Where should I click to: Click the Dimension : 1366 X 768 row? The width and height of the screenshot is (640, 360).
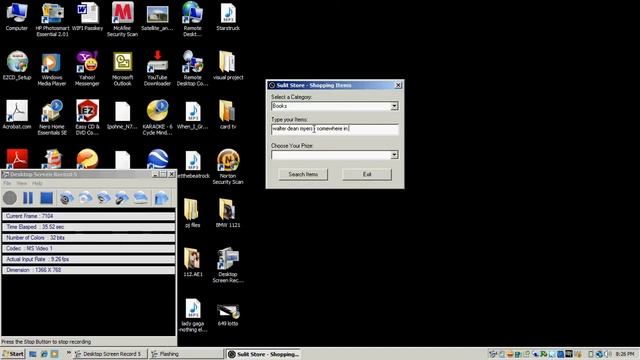coord(89,270)
